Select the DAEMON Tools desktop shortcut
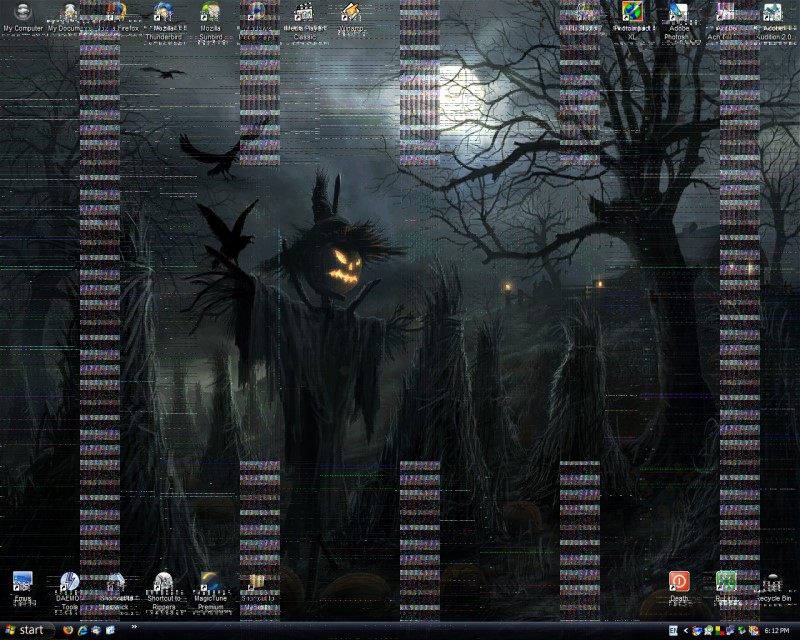 pyautogui.click(x=68, y=591)
